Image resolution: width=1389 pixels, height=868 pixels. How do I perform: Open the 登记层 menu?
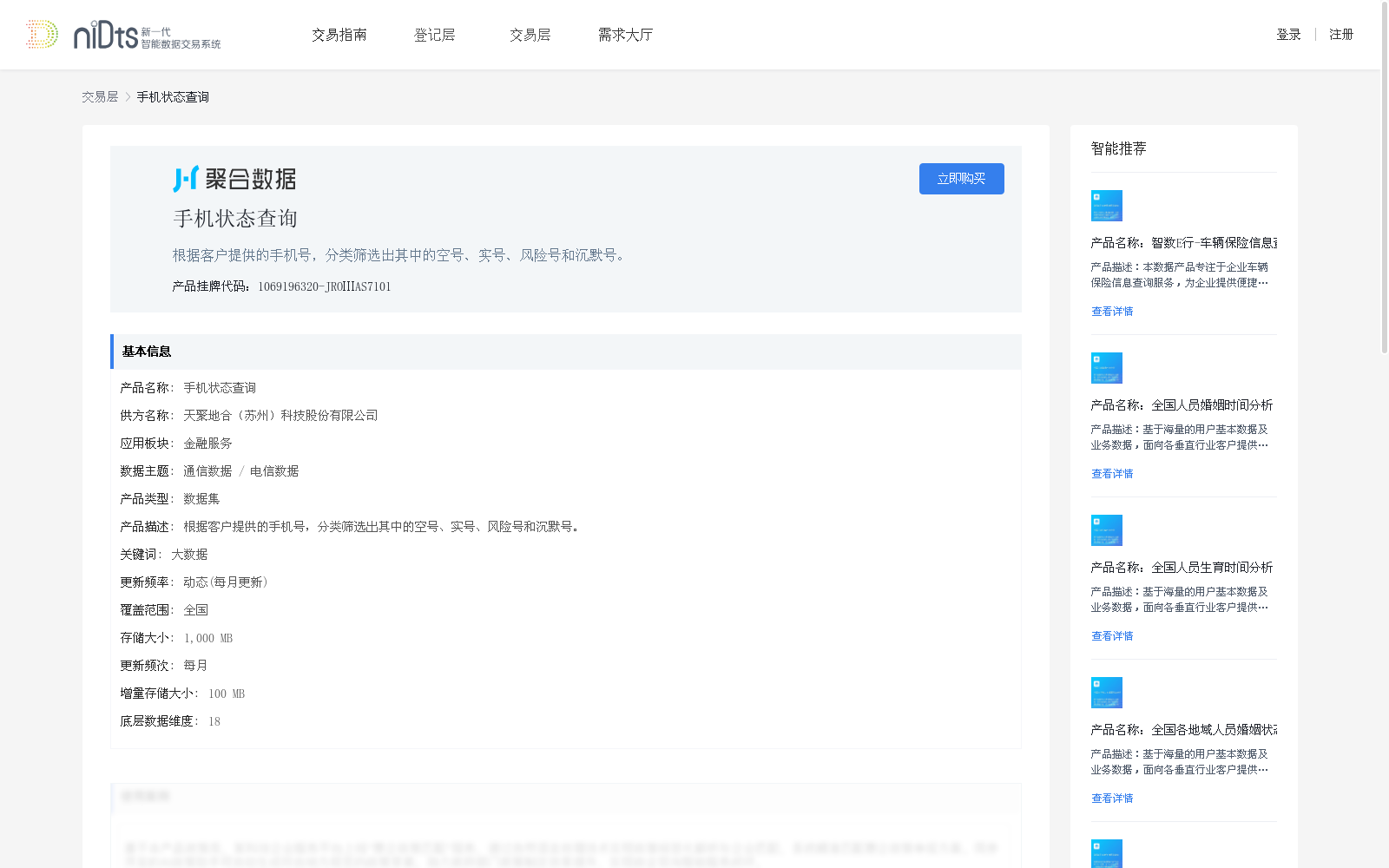tap(435, 35)
